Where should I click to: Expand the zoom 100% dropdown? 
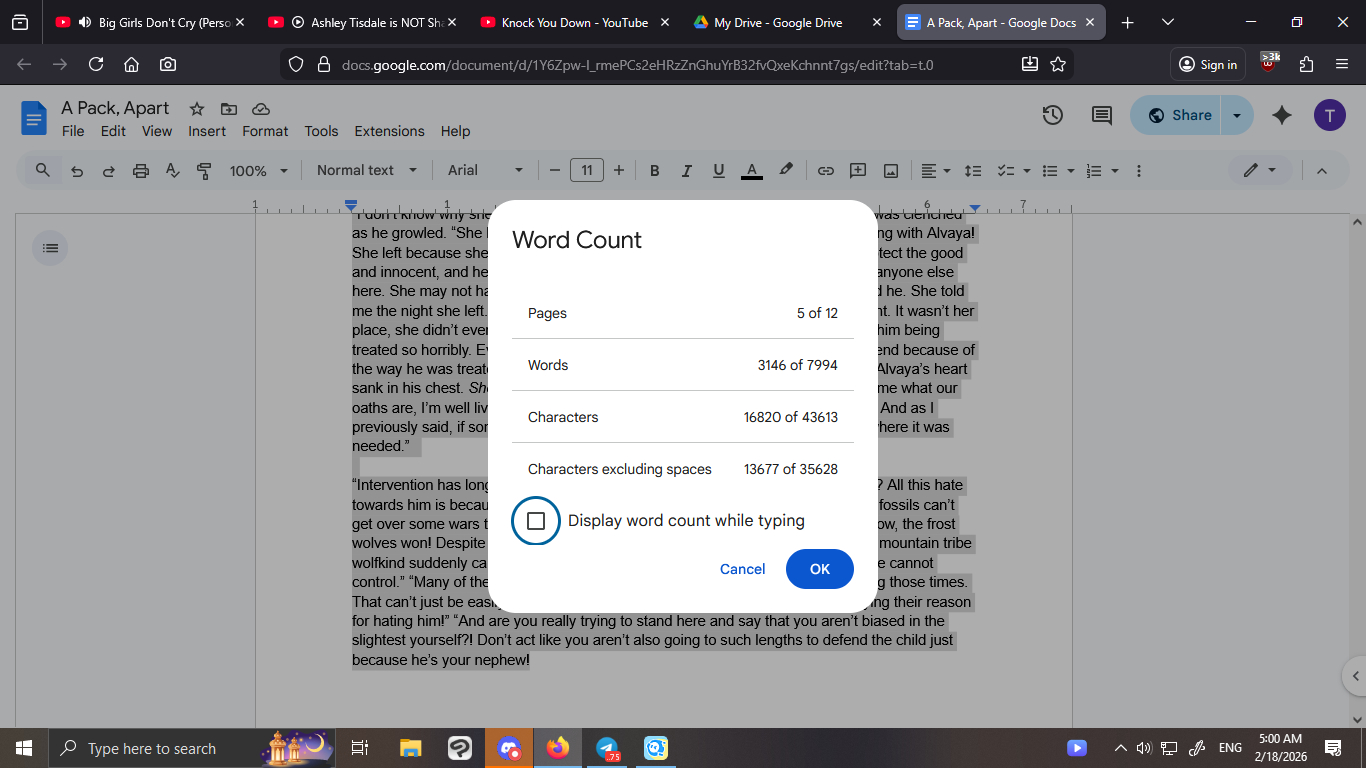pyautogui.click(x=258, y=171)
